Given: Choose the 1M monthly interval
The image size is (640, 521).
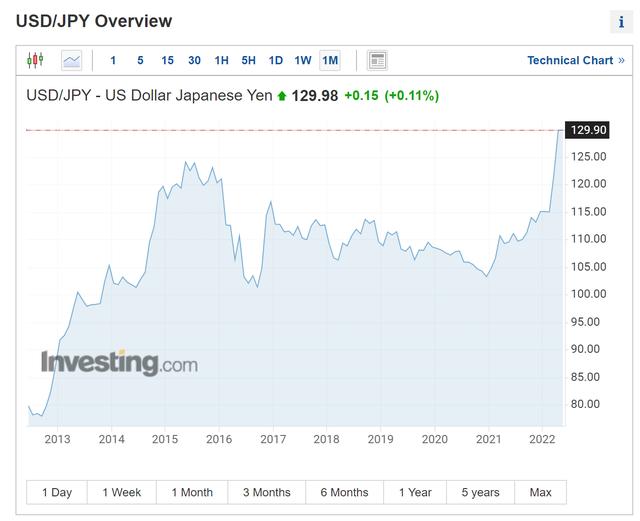Looking at the screenshot, I should pos(330,60).
